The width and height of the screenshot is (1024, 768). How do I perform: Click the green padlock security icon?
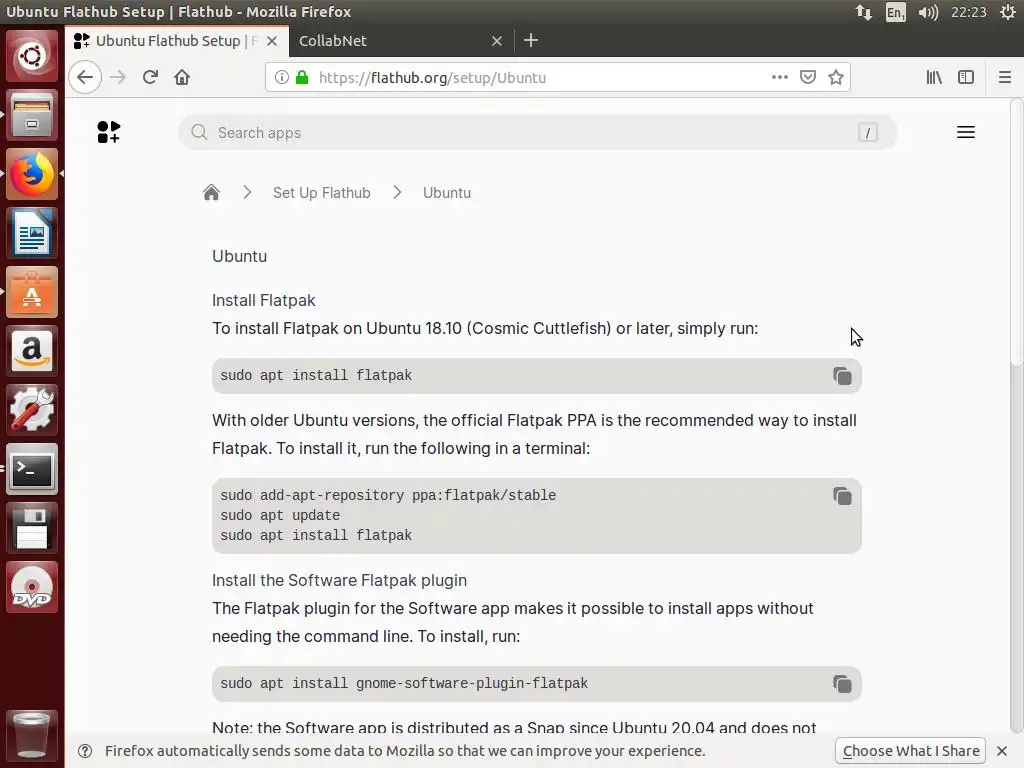coord(302,77)
